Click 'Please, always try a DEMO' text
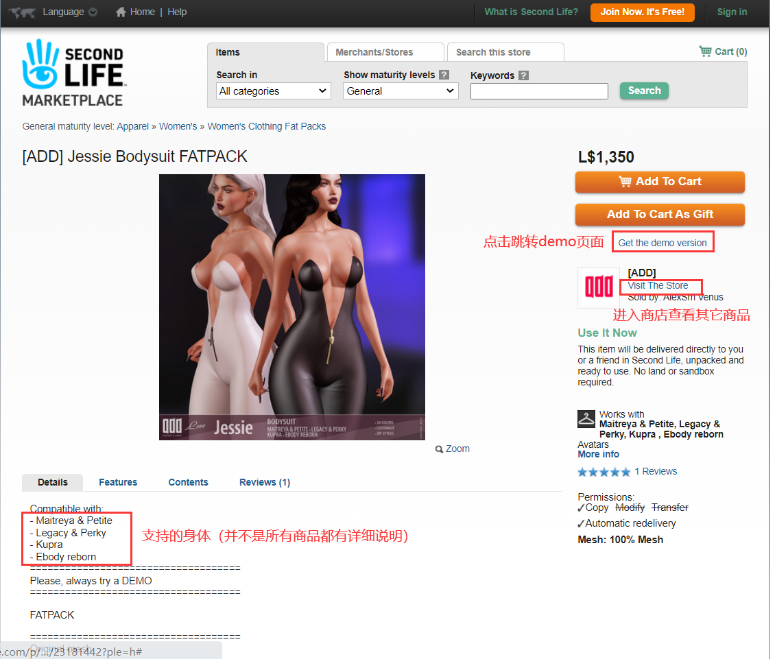Viewport: 770px width, 659px height. tap(91, 581)
